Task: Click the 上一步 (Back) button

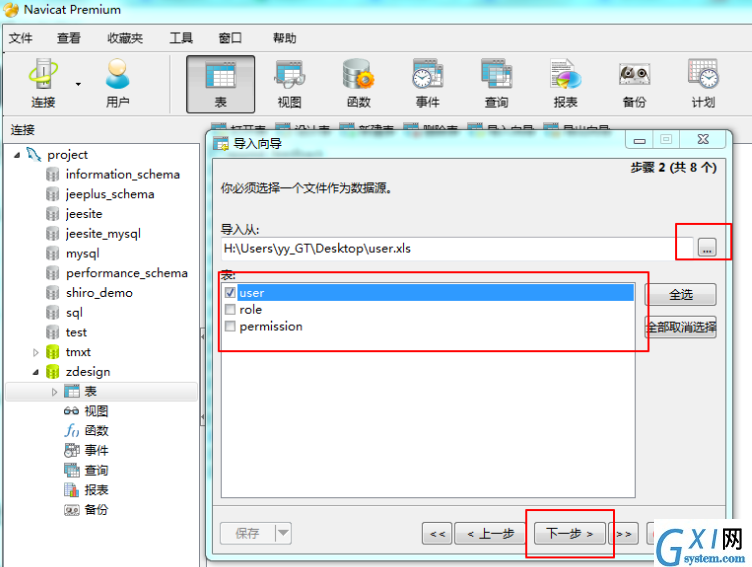Action: [x=491, y=533]
